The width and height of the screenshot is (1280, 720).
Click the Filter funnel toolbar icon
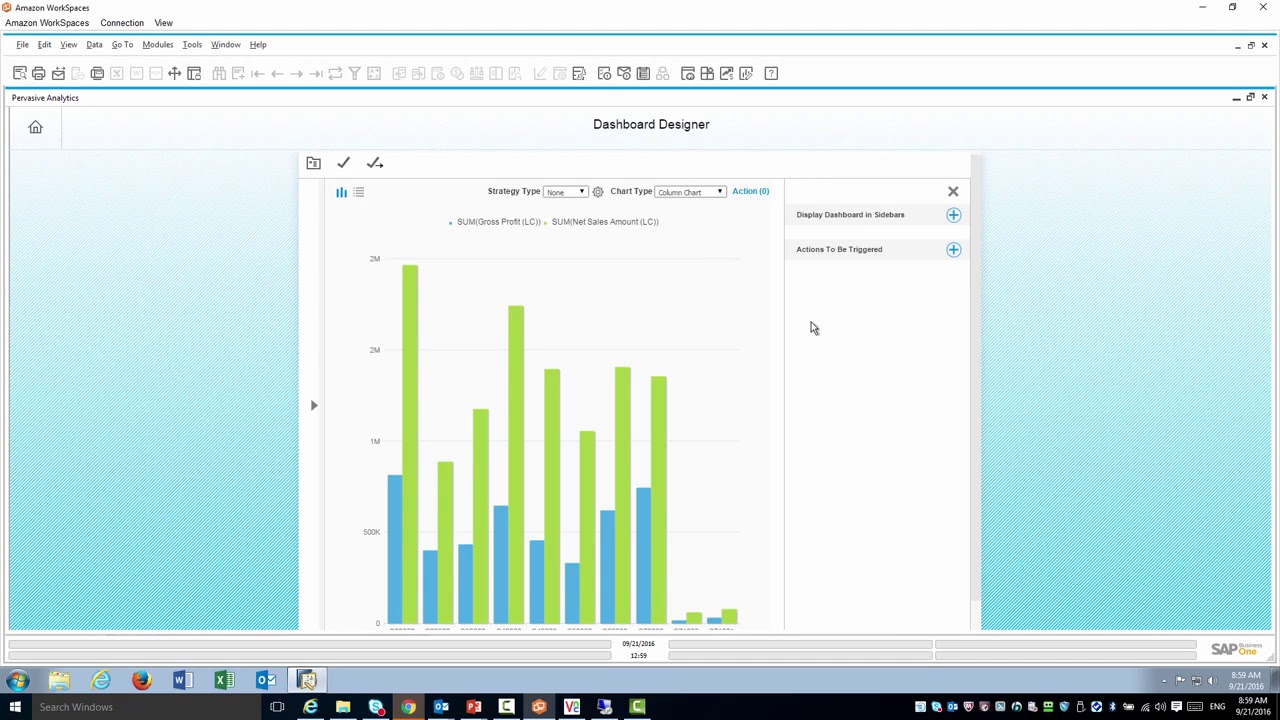click(x=354, y=73)
